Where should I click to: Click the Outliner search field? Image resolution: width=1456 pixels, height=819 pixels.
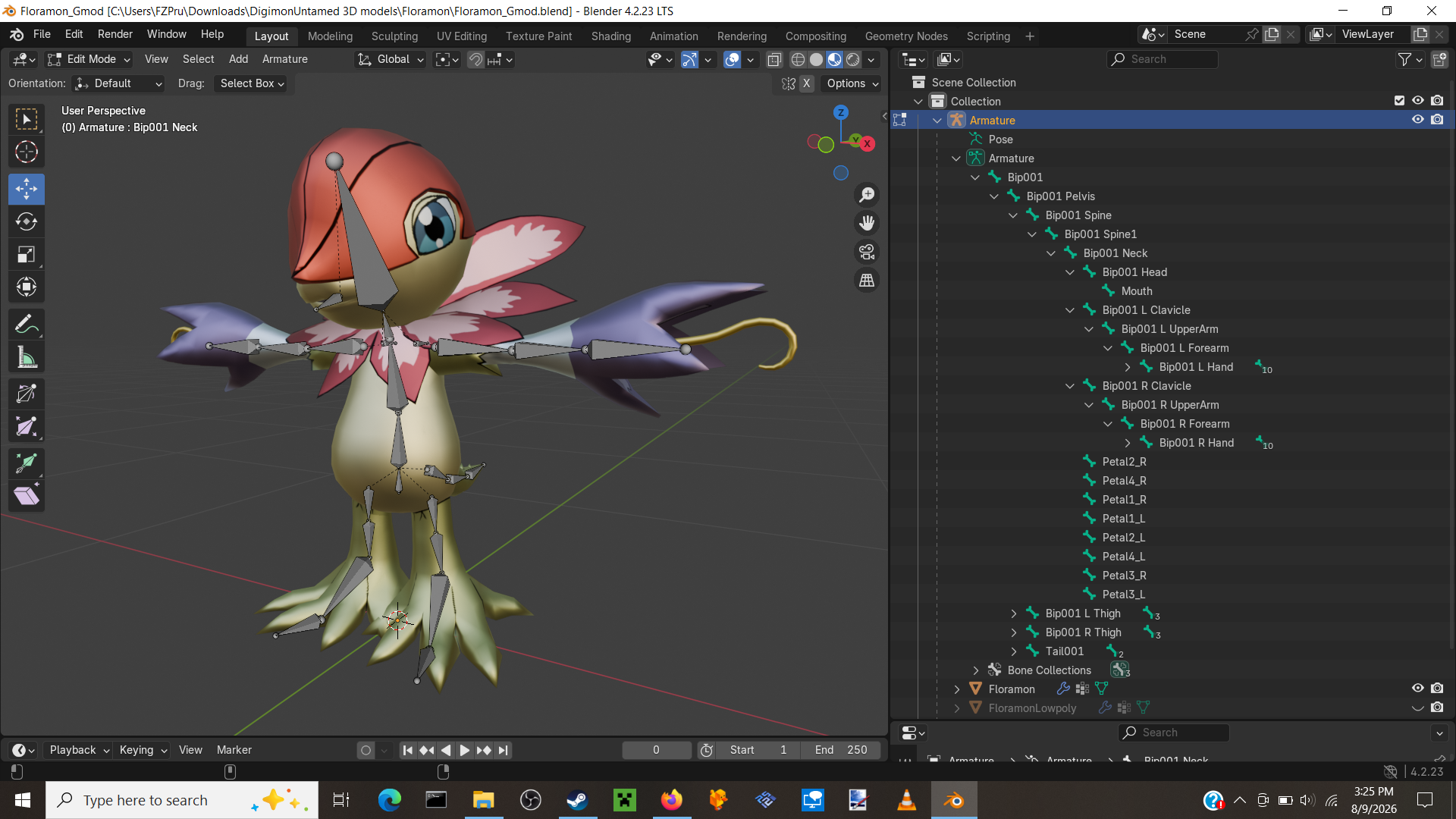point(1163,59)
